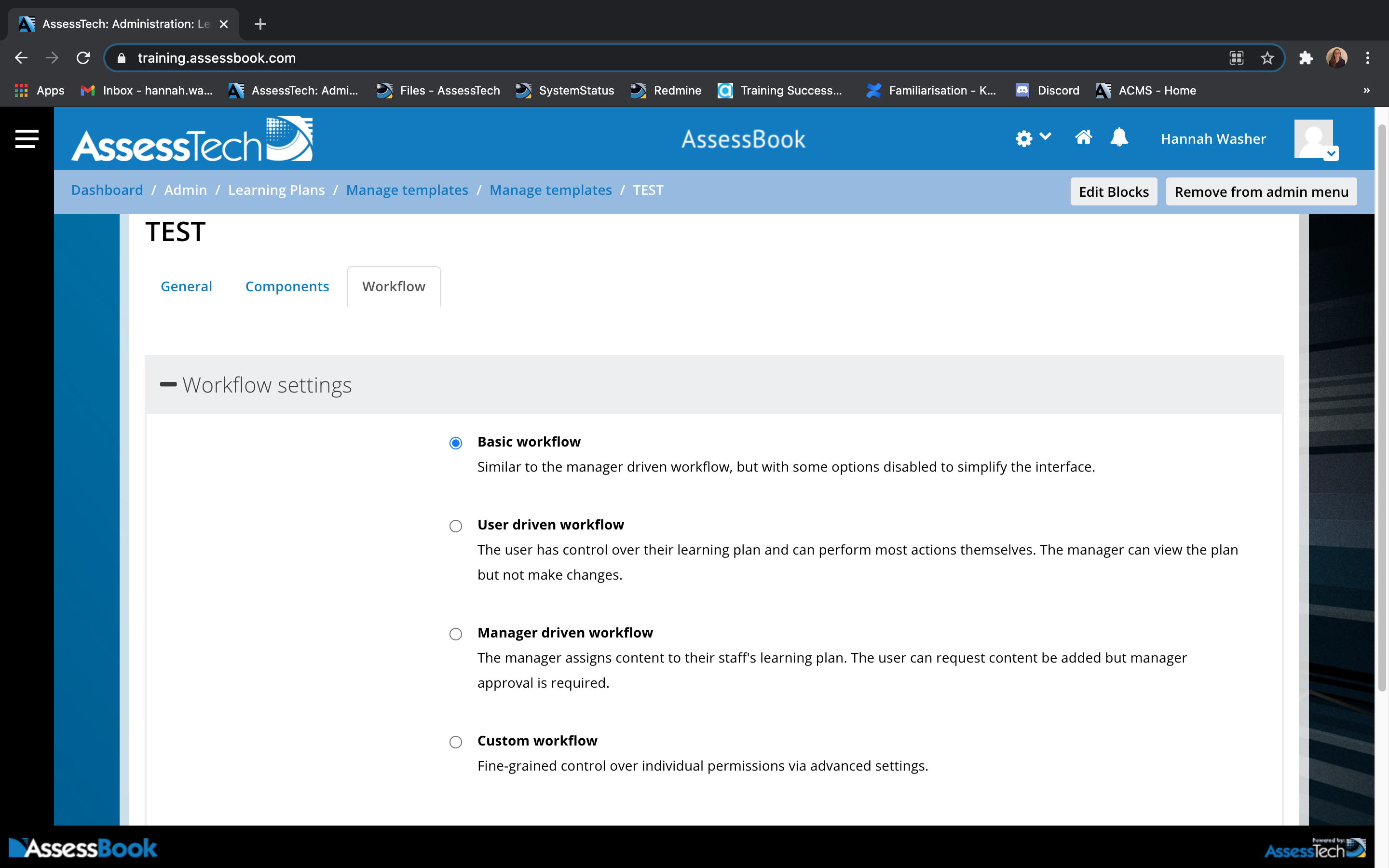1389x868 pixels.
Task: Choose the Manager driven workflow radio
Action: (455, 634)
